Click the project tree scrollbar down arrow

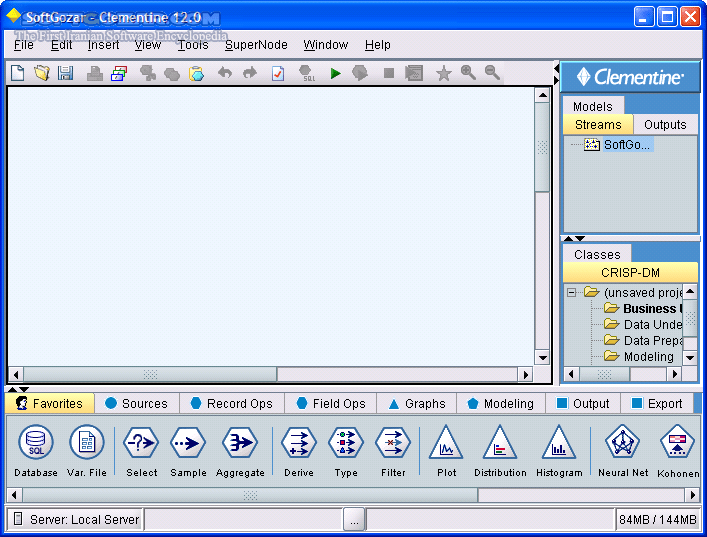[x=690, y=358]
